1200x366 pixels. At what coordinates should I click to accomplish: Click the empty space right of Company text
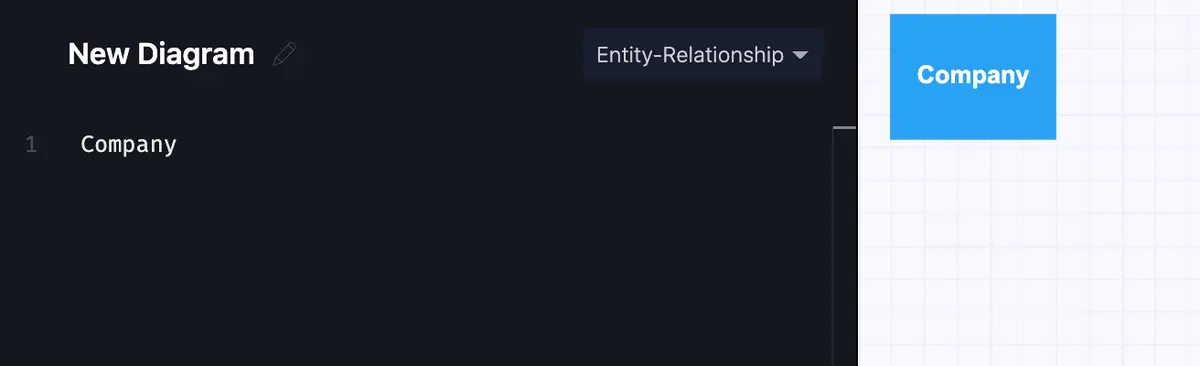(x=500, y=144)
